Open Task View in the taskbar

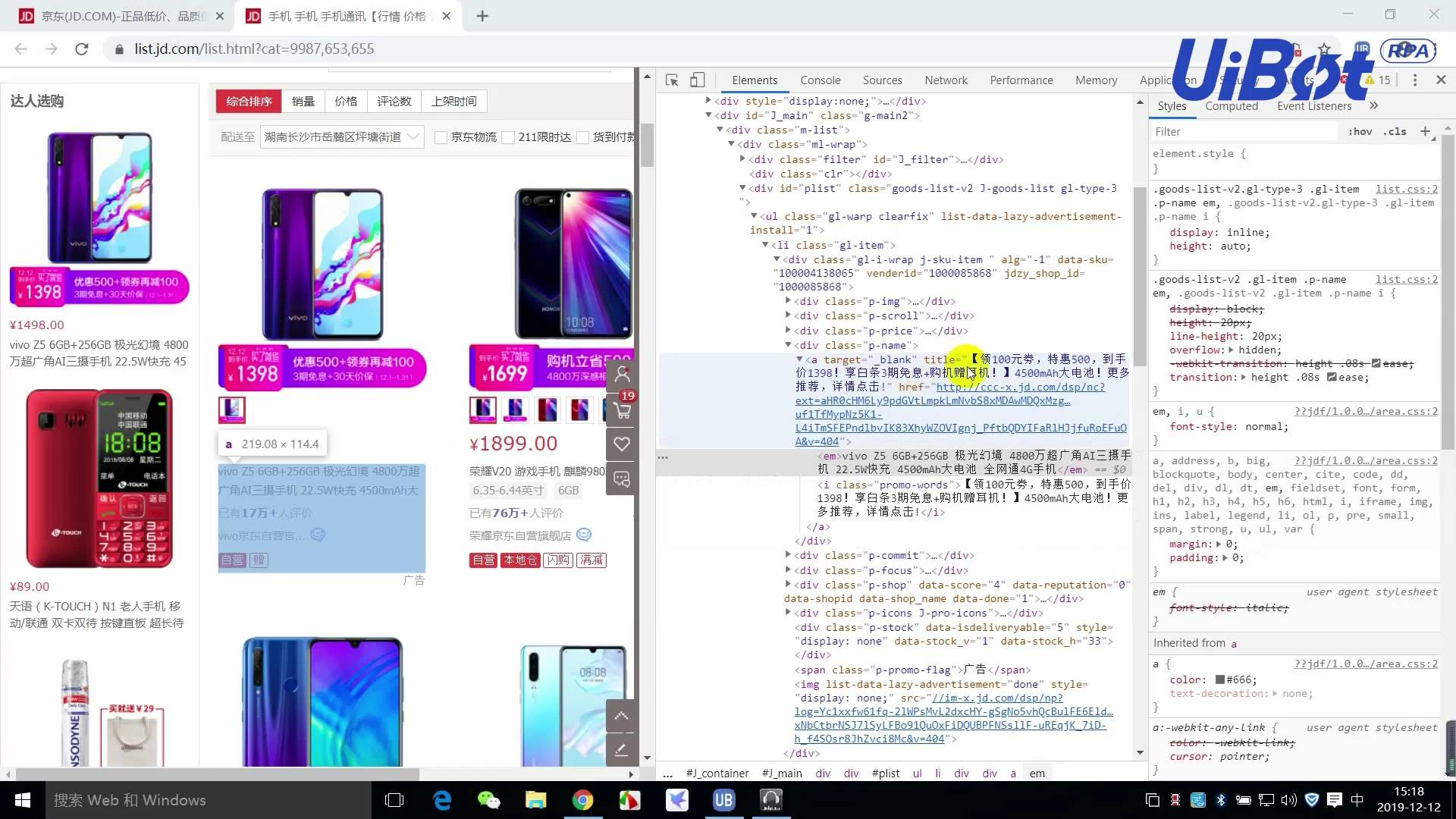coord(394,800)
